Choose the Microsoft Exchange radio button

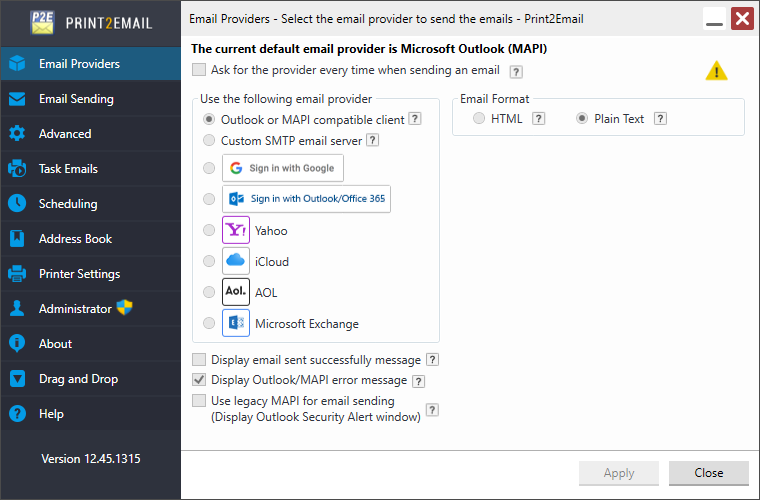[209, 323]
